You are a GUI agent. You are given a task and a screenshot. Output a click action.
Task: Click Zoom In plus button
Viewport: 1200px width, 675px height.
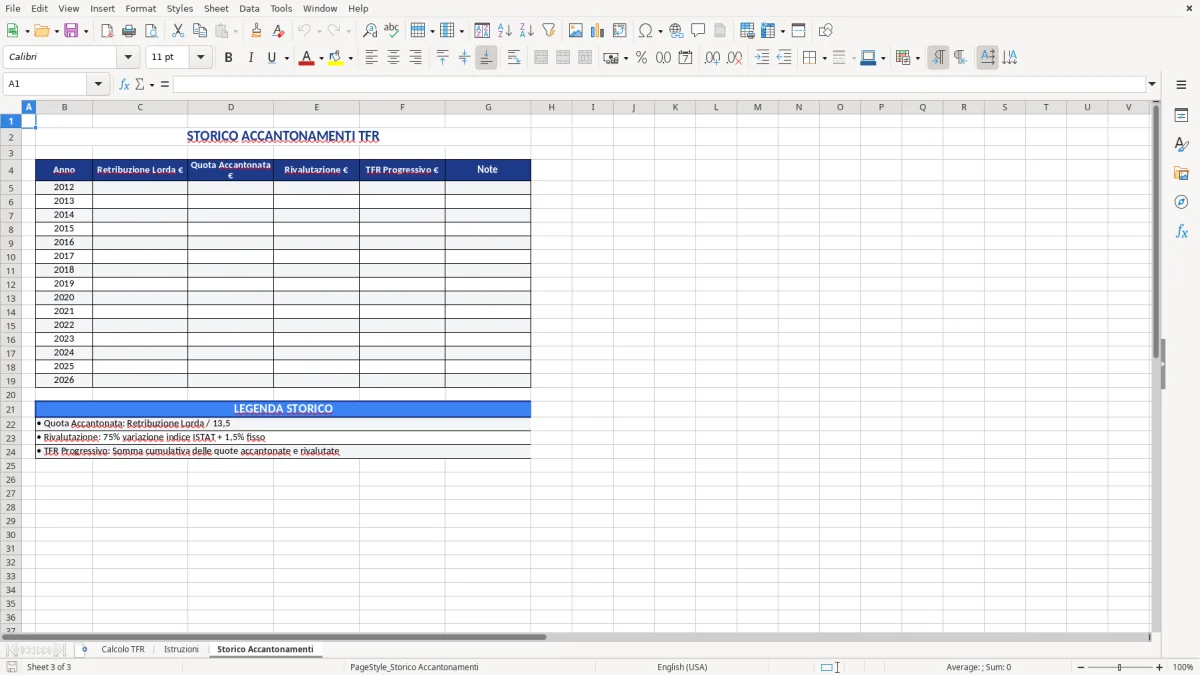[x=1159, y=667]
